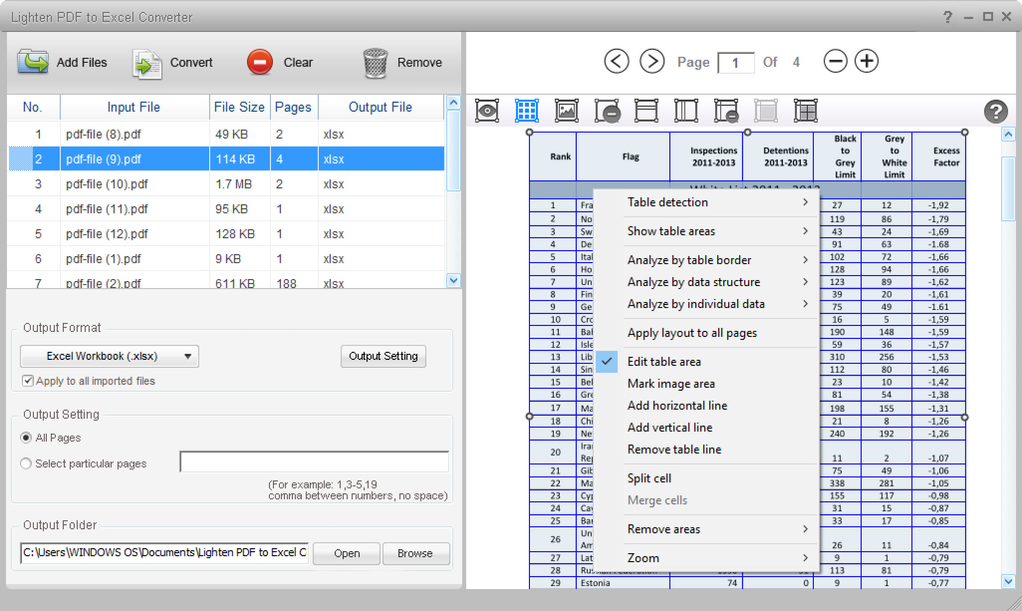
Task: Click the particular pages text field
Action: tap(314, 461)
